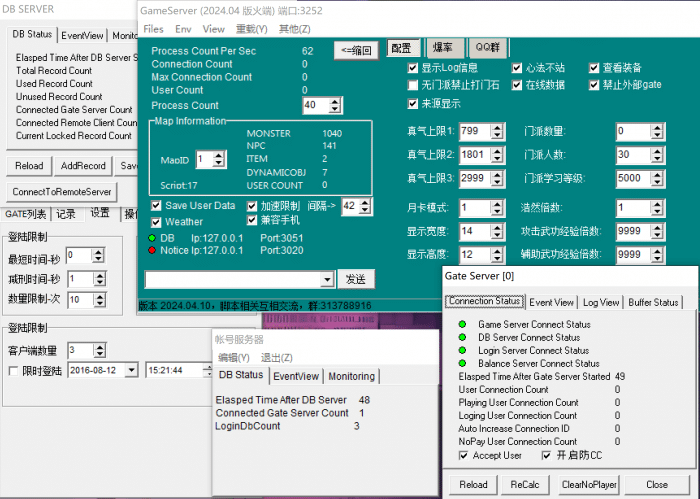Uncheck Save User Data checkbox
Viewport: 700px width, 499px height.
(x=156, y=206)
